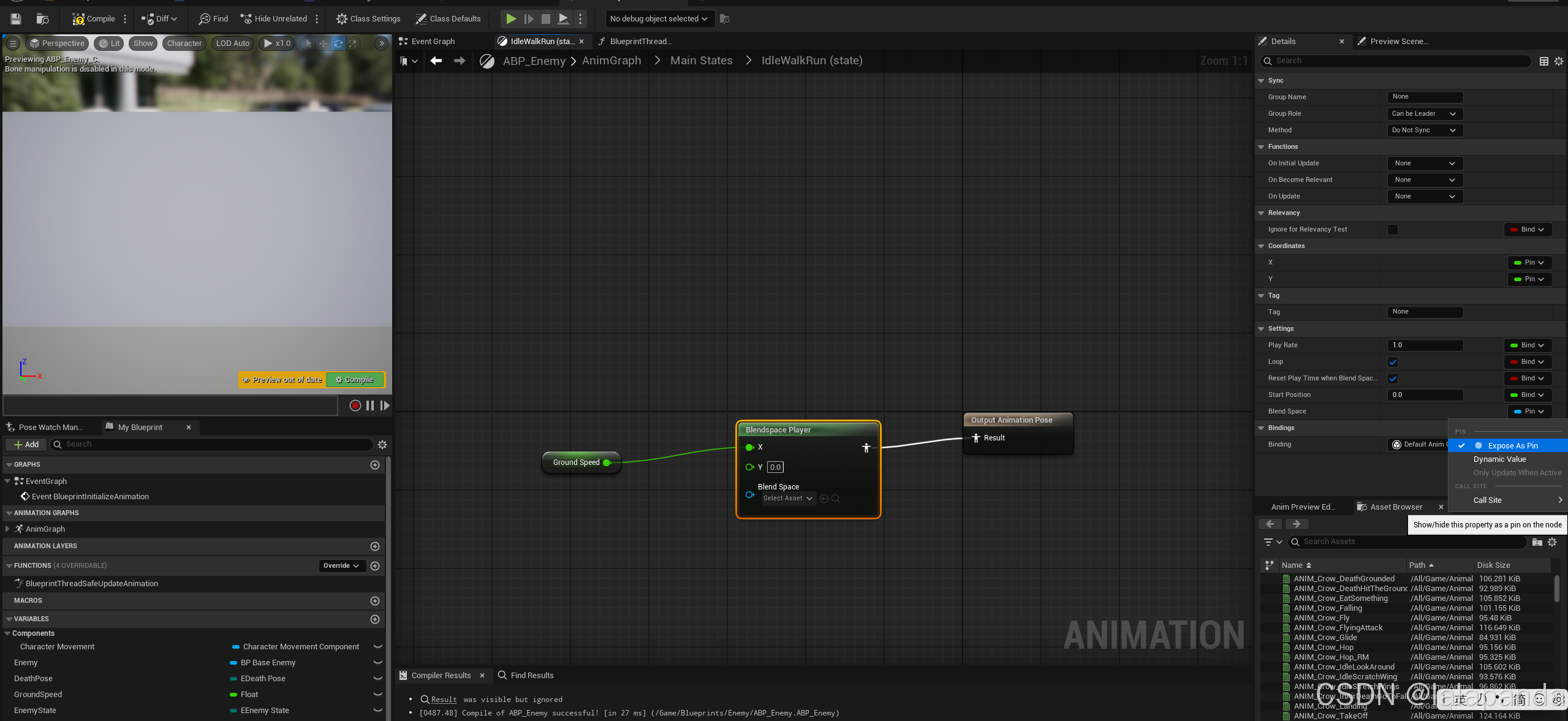The image size is (1568, 721).
Task: Click the back navigation arrow in graph
Action: 436,61
